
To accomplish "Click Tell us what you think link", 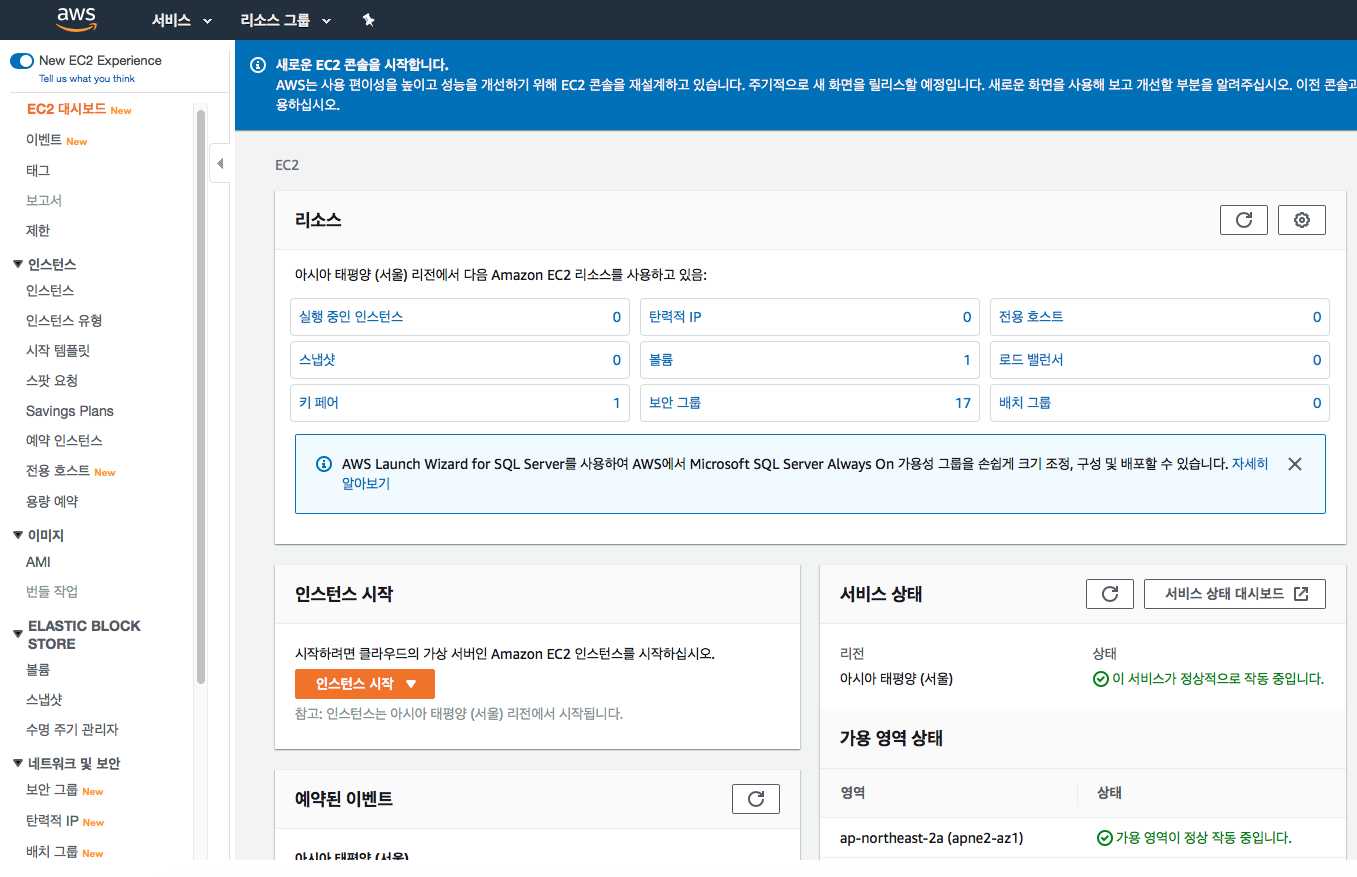I will pos(87,79).
